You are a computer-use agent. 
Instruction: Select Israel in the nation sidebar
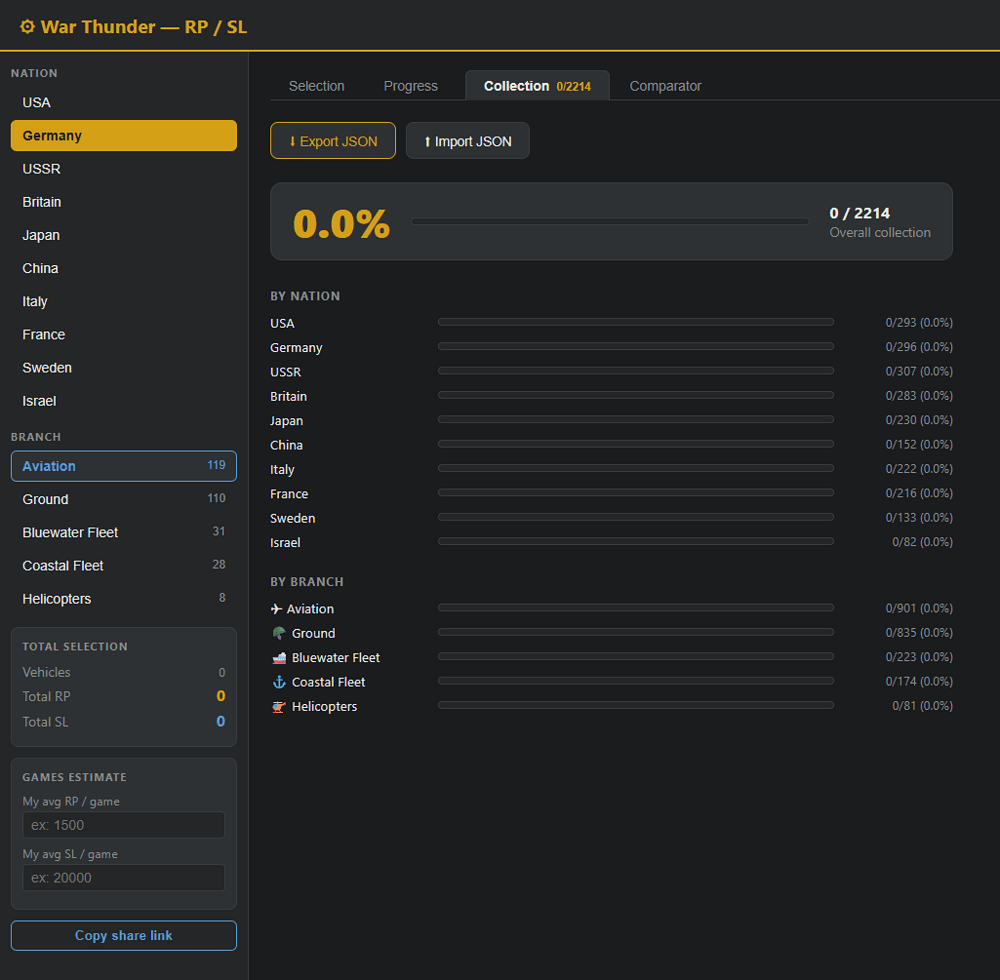tap(124, 401)
